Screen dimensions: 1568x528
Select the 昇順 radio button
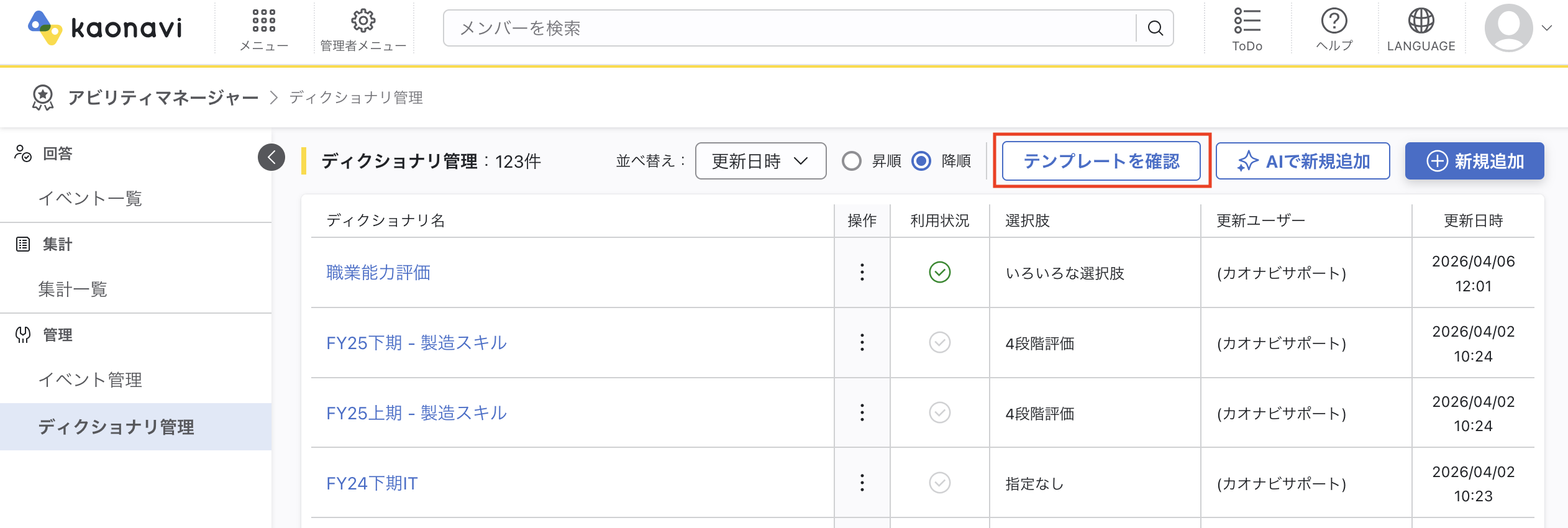click(x=852, y=161)
